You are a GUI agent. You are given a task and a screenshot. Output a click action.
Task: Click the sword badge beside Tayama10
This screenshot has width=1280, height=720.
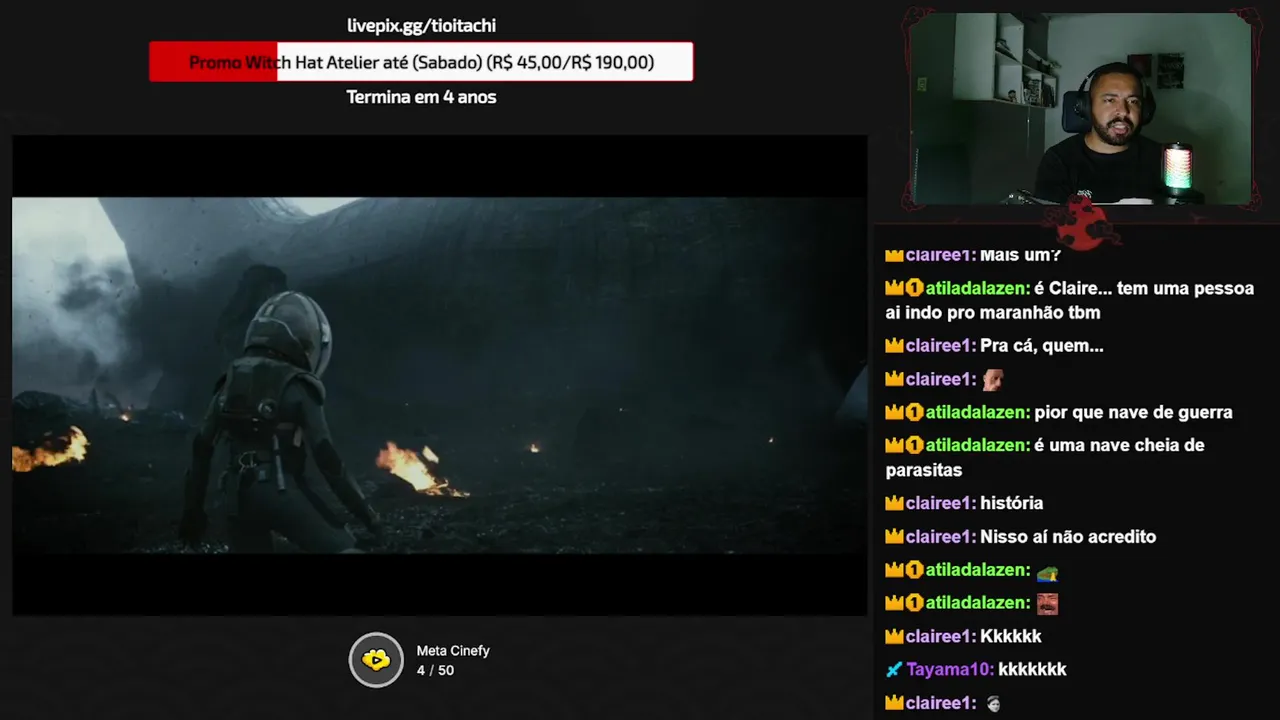coord(894,669)
